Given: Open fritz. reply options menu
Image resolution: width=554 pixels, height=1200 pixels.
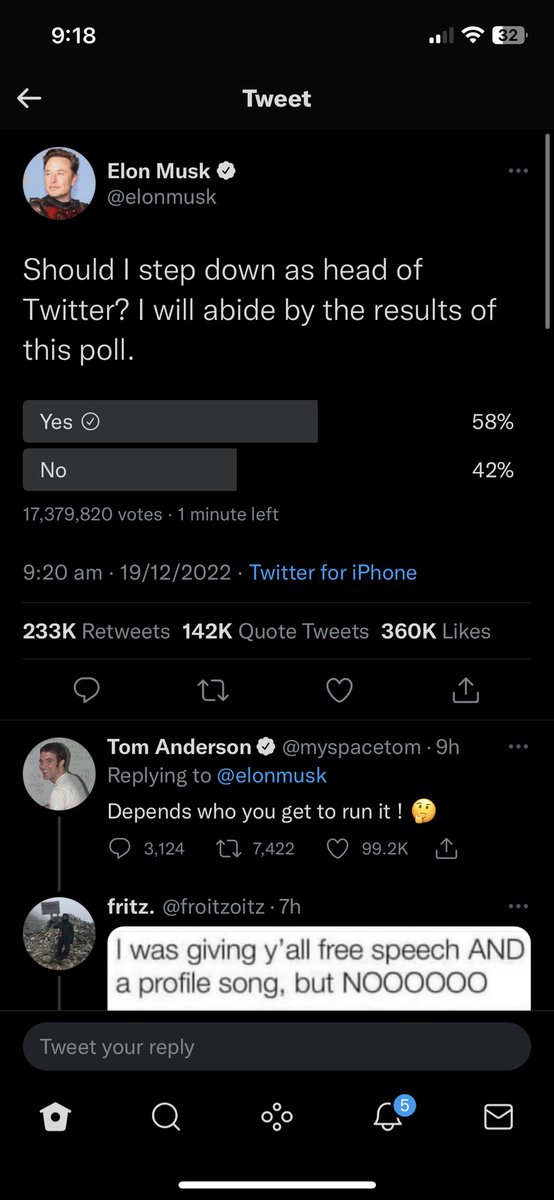Looking at the screenshot, I should point(517,907).
